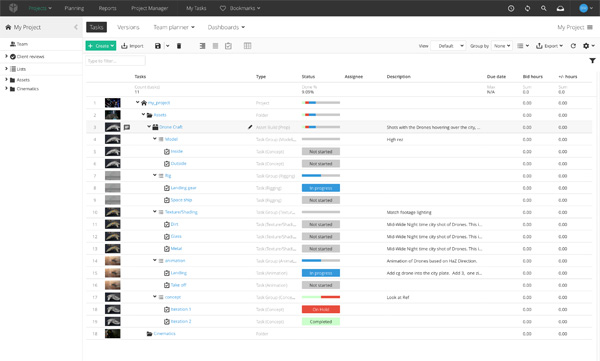This screenshot has width=600, height=361.
Task: Open the Dashboards tab dropdown
Action: [226, 27]
